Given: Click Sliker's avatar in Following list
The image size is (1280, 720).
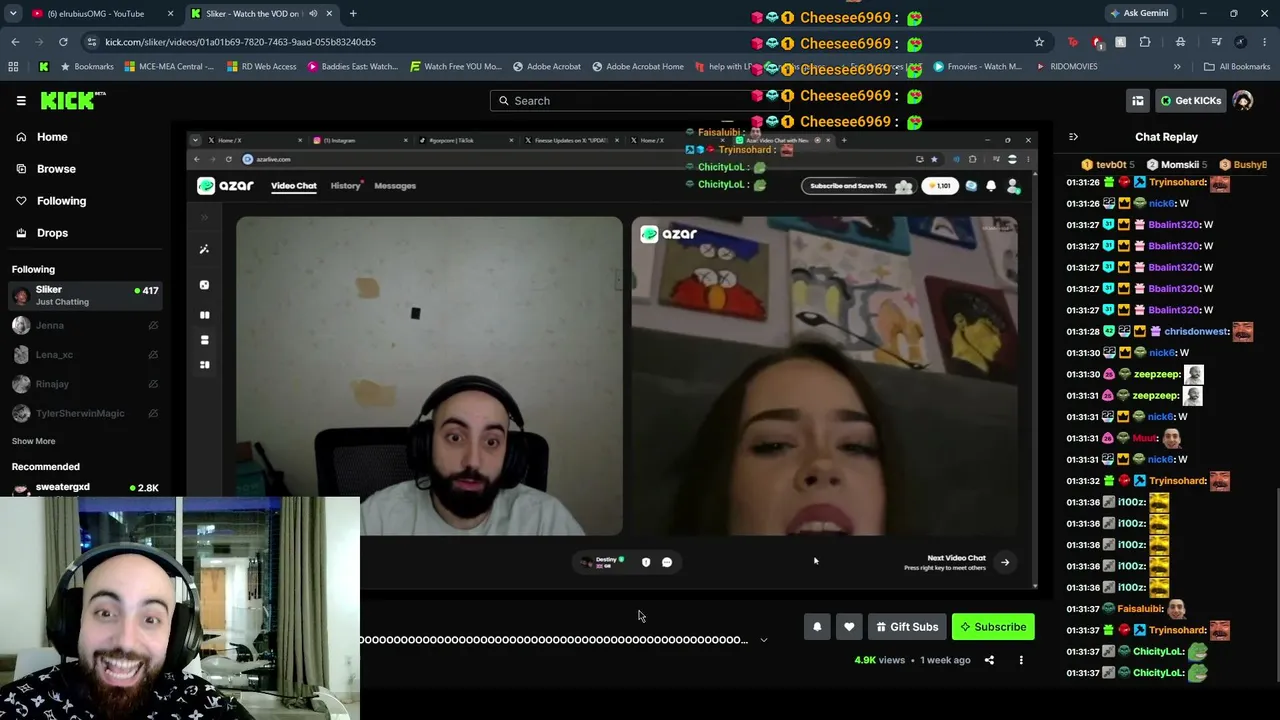Looking at the screenshot, I should 21,295.
